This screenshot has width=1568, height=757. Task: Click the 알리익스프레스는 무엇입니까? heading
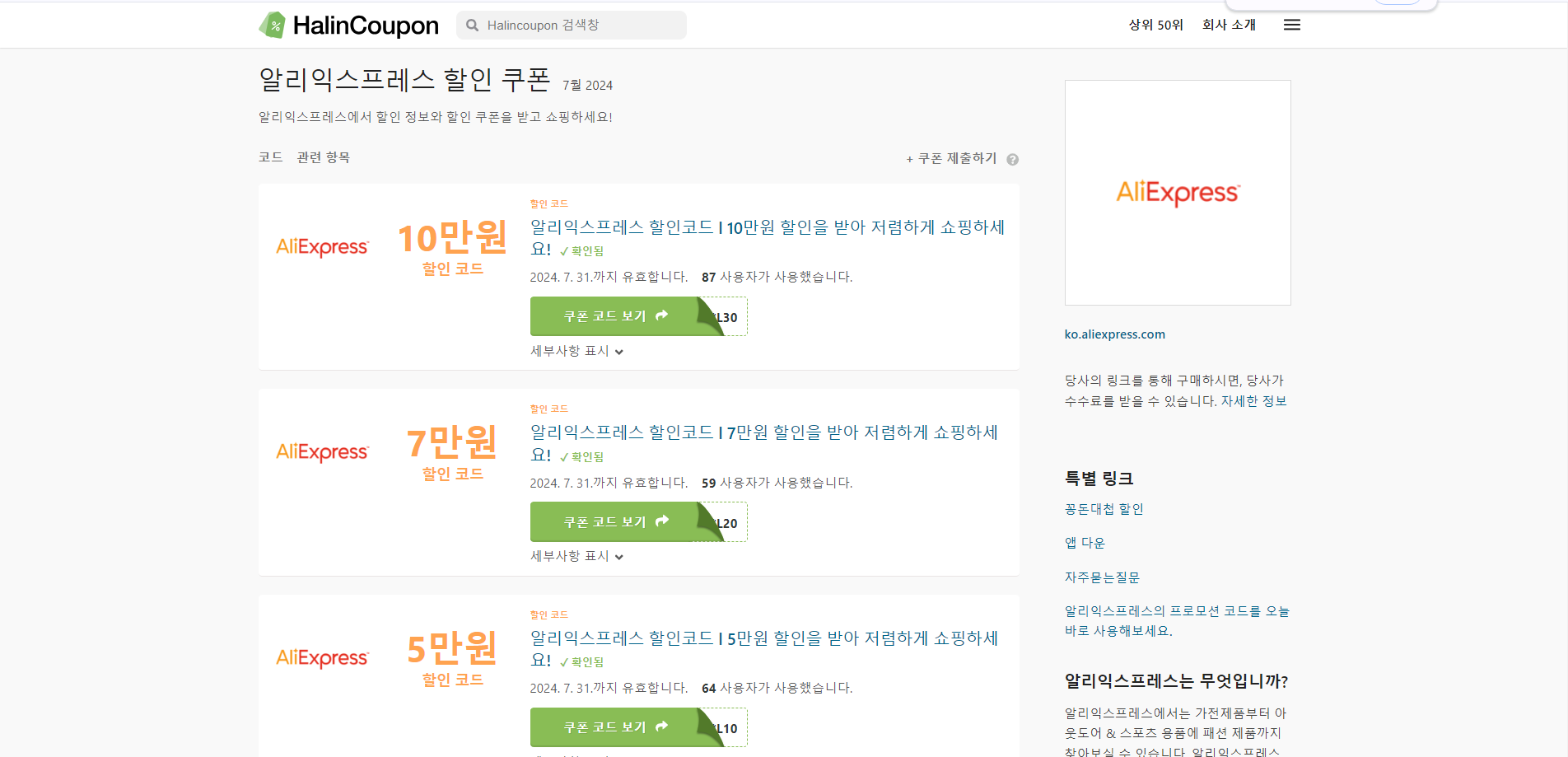point(1176,681)
